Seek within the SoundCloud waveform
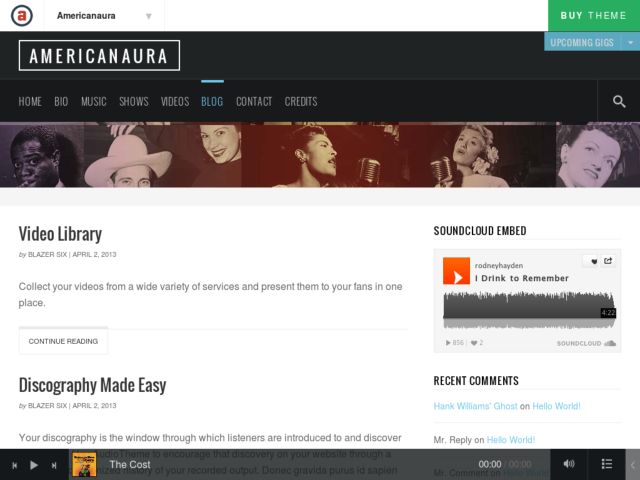 pyautogui.click(x=529, y=311)
